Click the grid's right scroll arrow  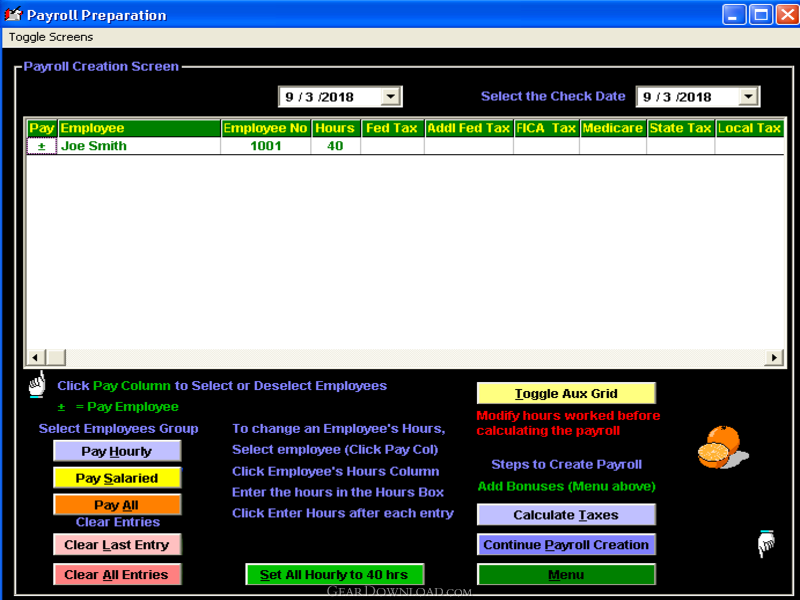pos(774,358)
